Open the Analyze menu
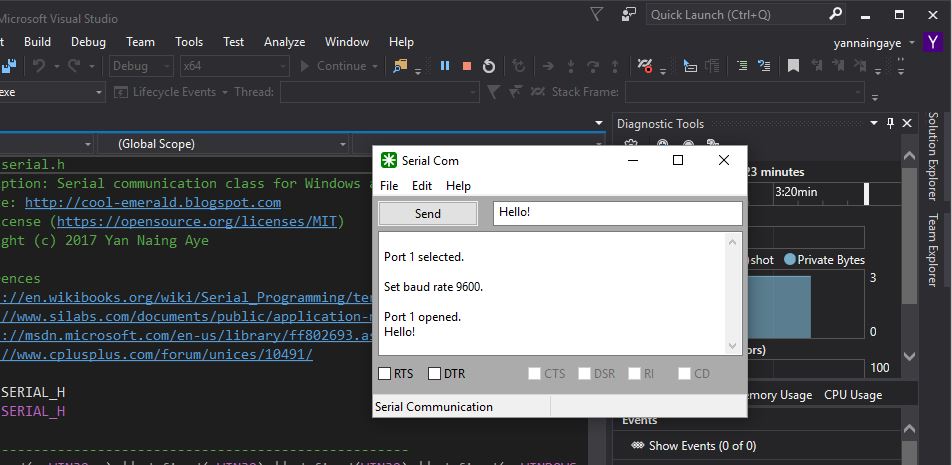 click(284, 42)
